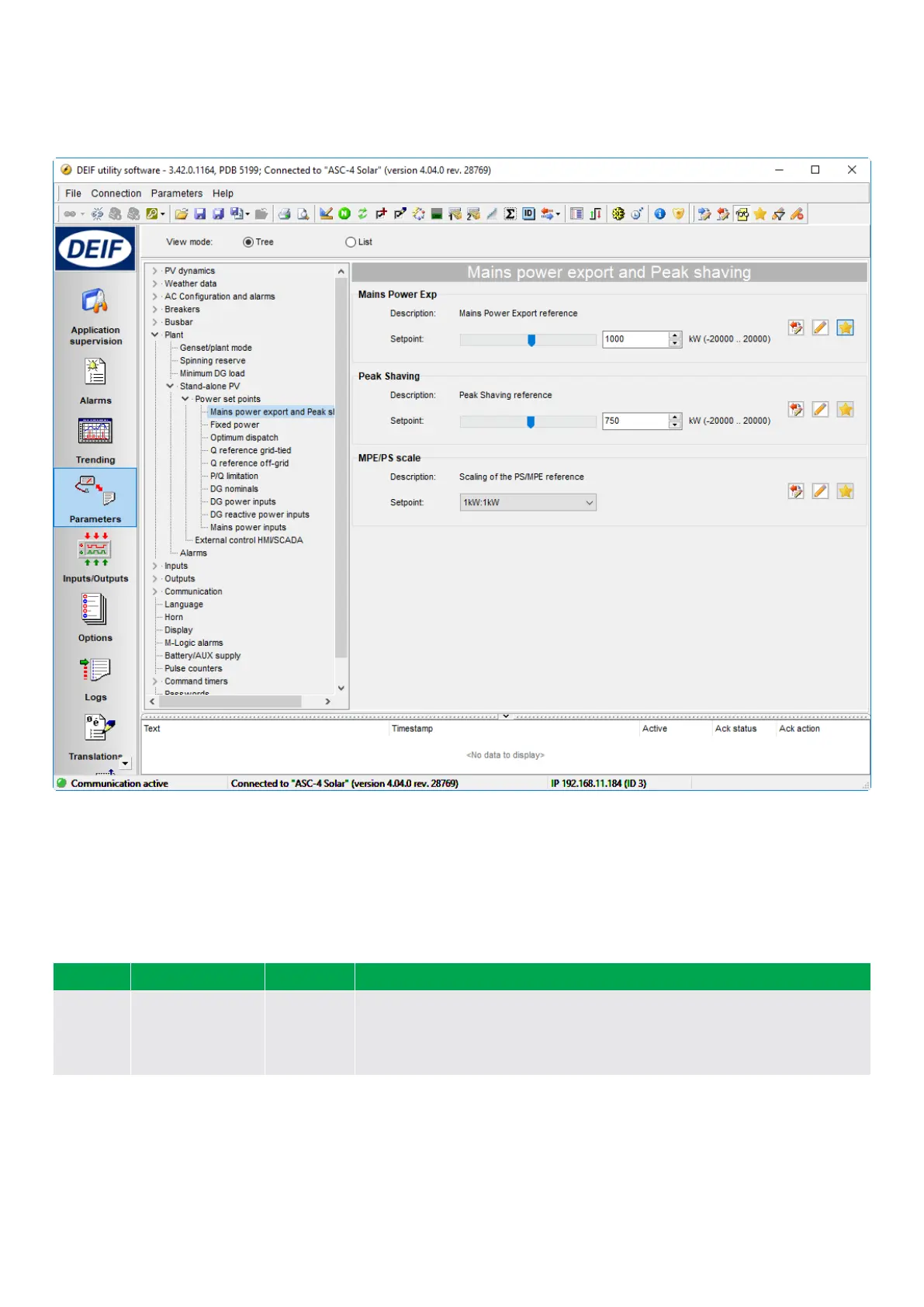Select Fixed power in the tree
Screen dimensions: 924x1307
[234, 425]
